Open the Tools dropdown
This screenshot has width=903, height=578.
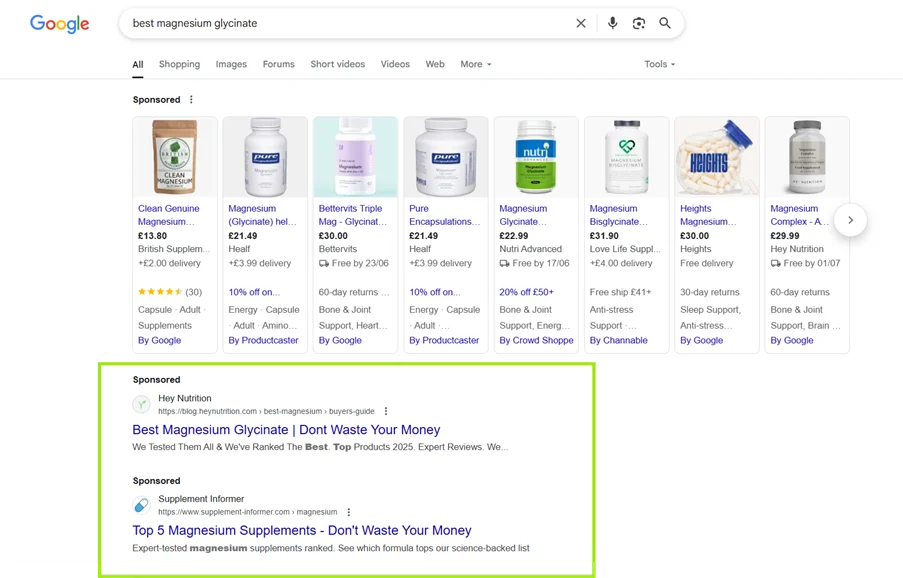[659, 64]
